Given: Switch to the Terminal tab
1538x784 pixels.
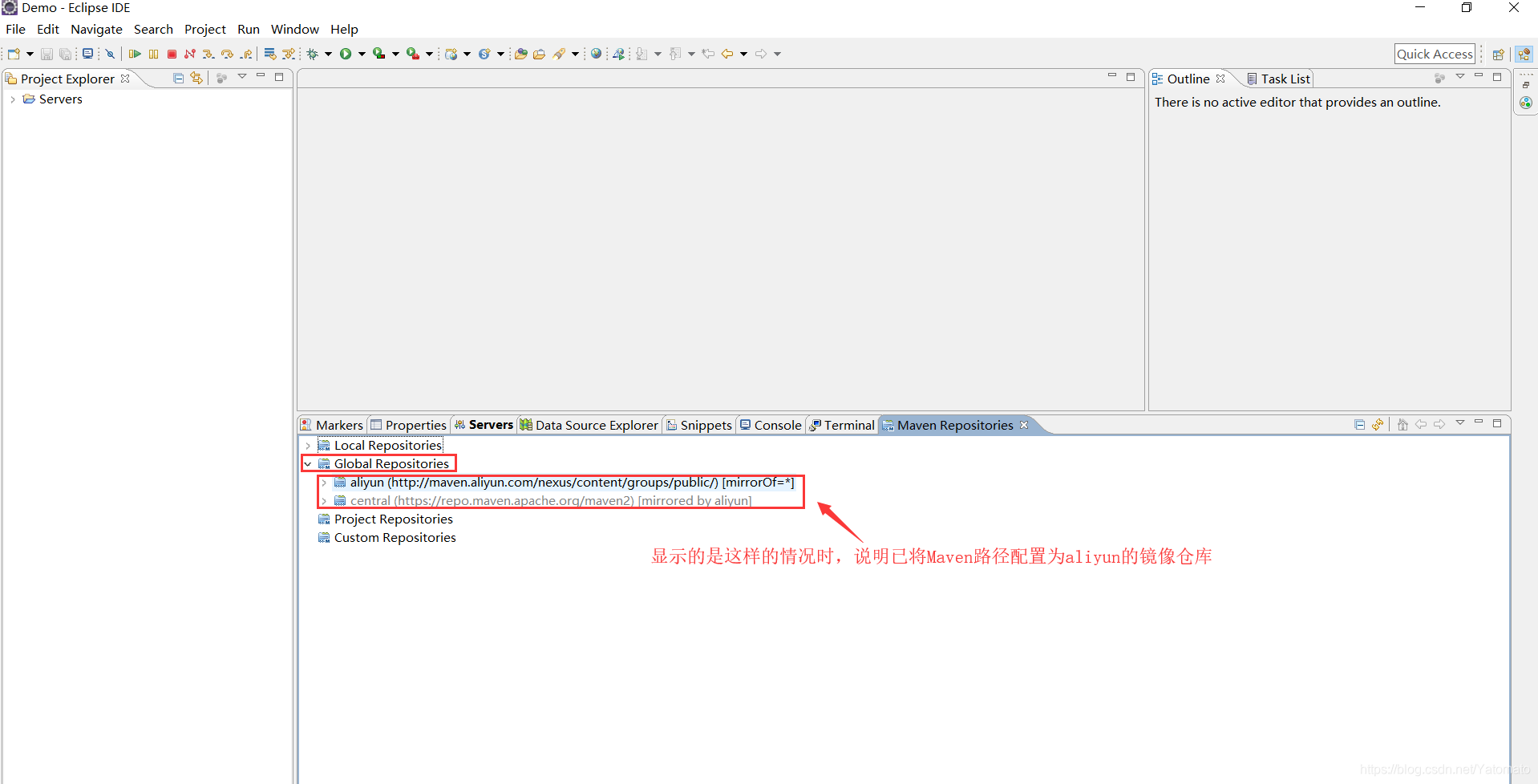Looking at the screenshot, I should coord(842,425).
